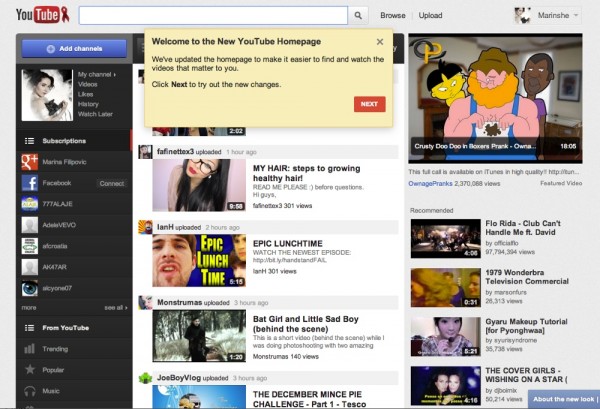Select the From YouTube section header
The height and width of the screenshot is (409, 600).
(x=74, y=328)
